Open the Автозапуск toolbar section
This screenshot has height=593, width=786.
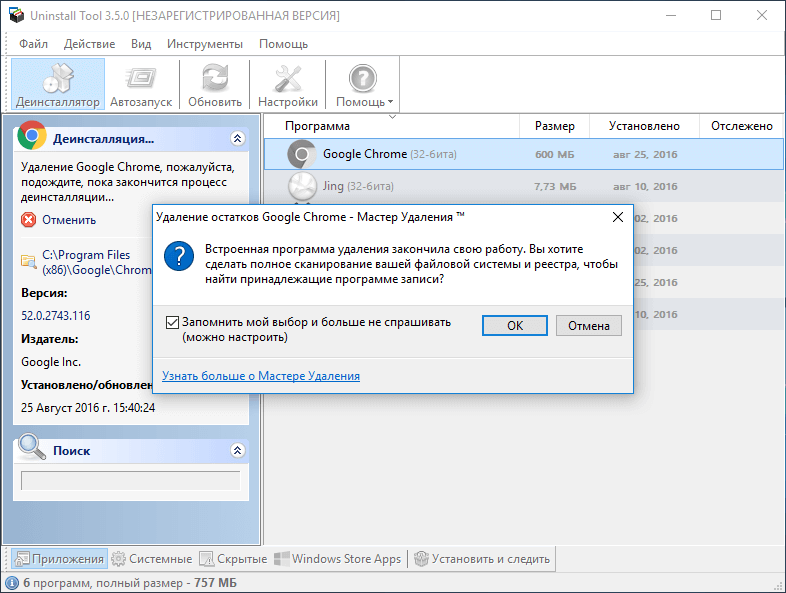pos(141,84)
